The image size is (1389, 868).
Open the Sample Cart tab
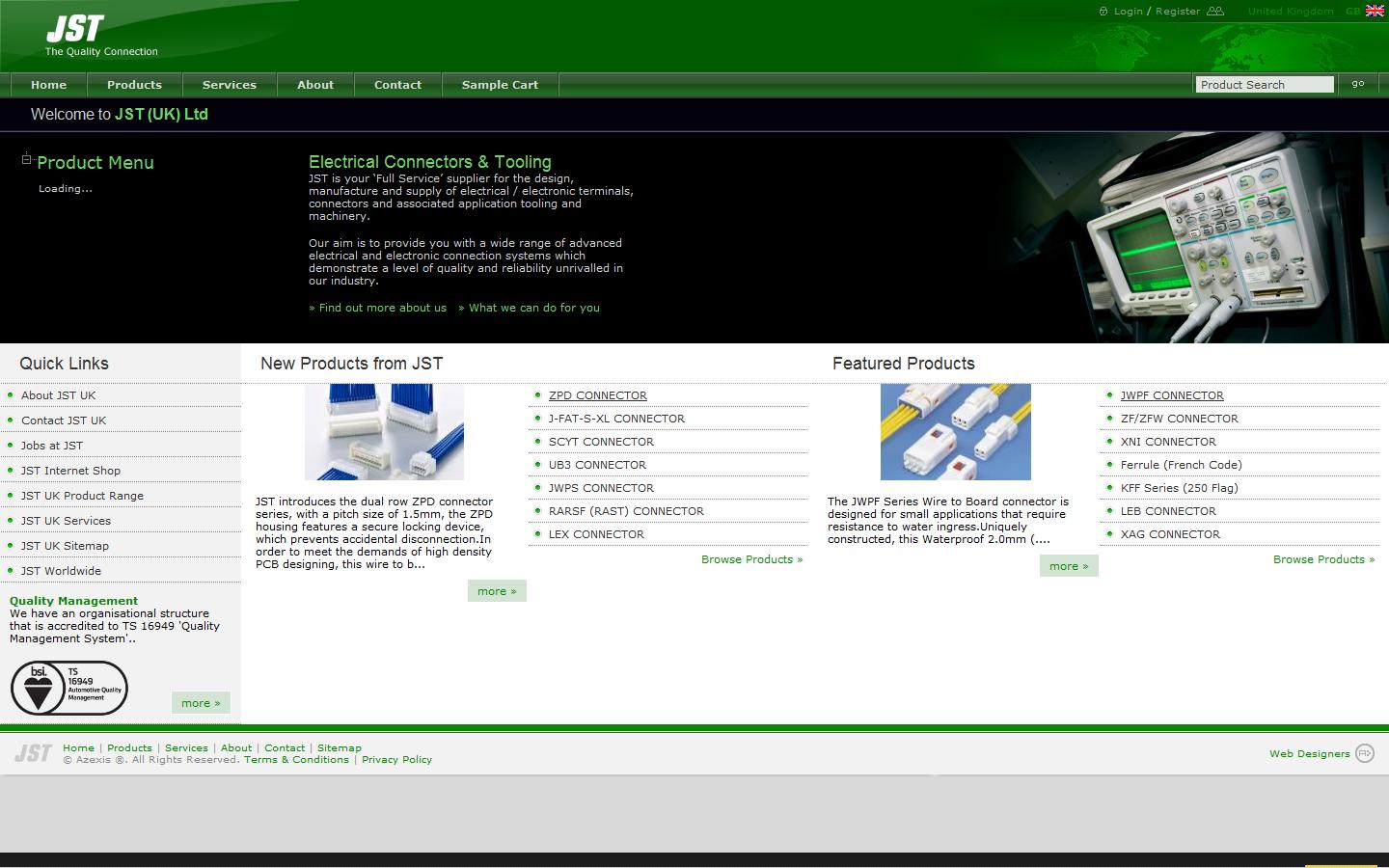coord(499,85)
